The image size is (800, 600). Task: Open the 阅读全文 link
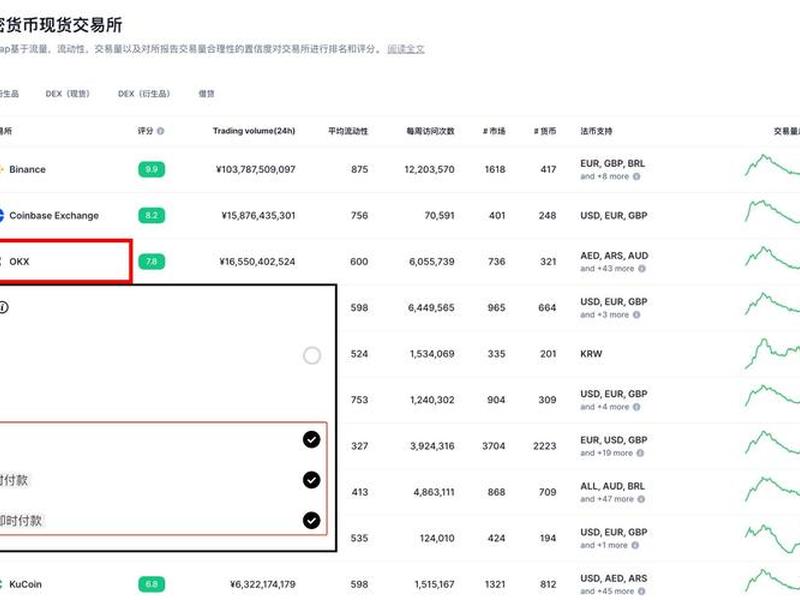406,49
